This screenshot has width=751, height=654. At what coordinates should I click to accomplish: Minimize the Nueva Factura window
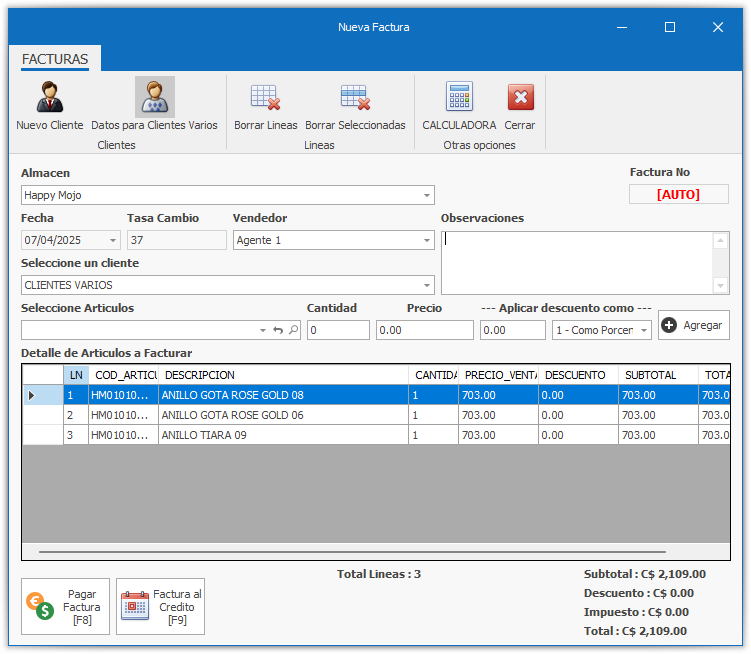(622, 27)
